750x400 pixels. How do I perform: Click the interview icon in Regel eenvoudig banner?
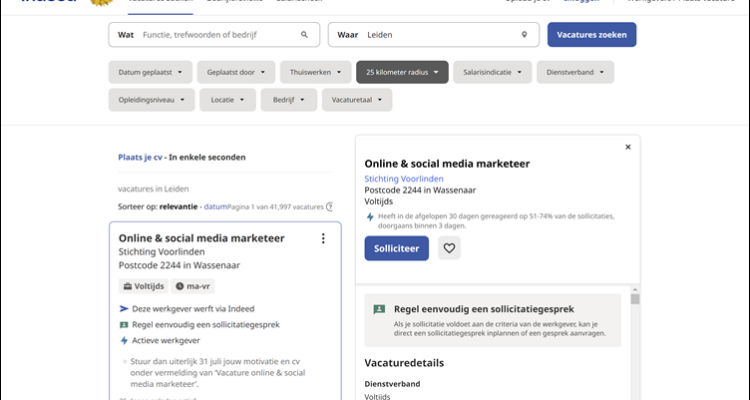pos(379,310)
